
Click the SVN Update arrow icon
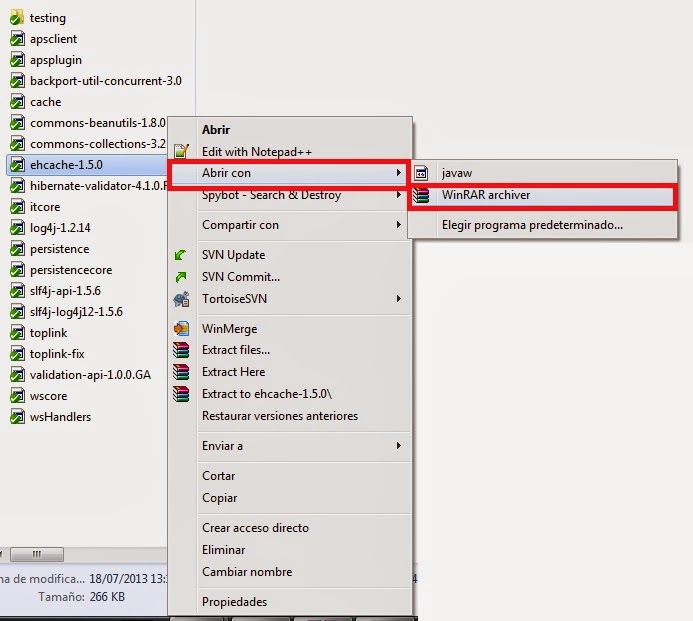(181, 255)
